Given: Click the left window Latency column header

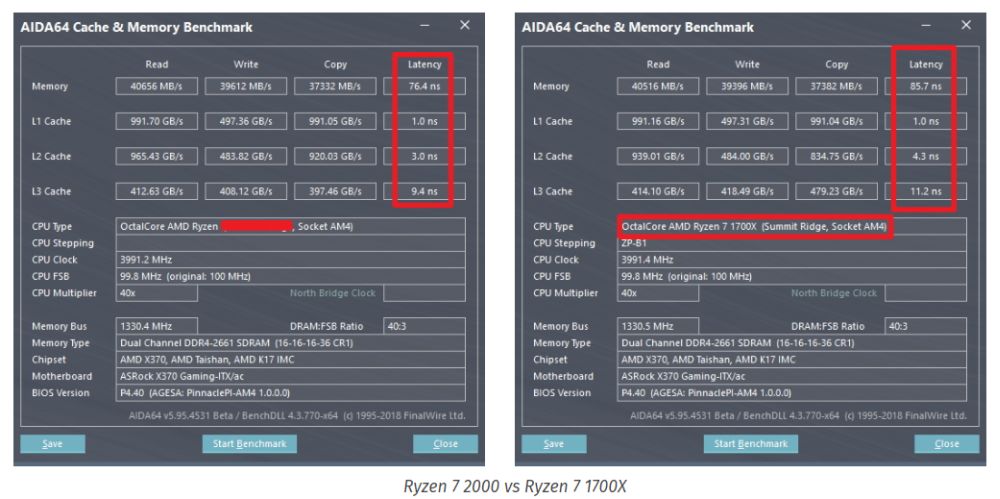Looking at the screenshot, I should 424,64.
